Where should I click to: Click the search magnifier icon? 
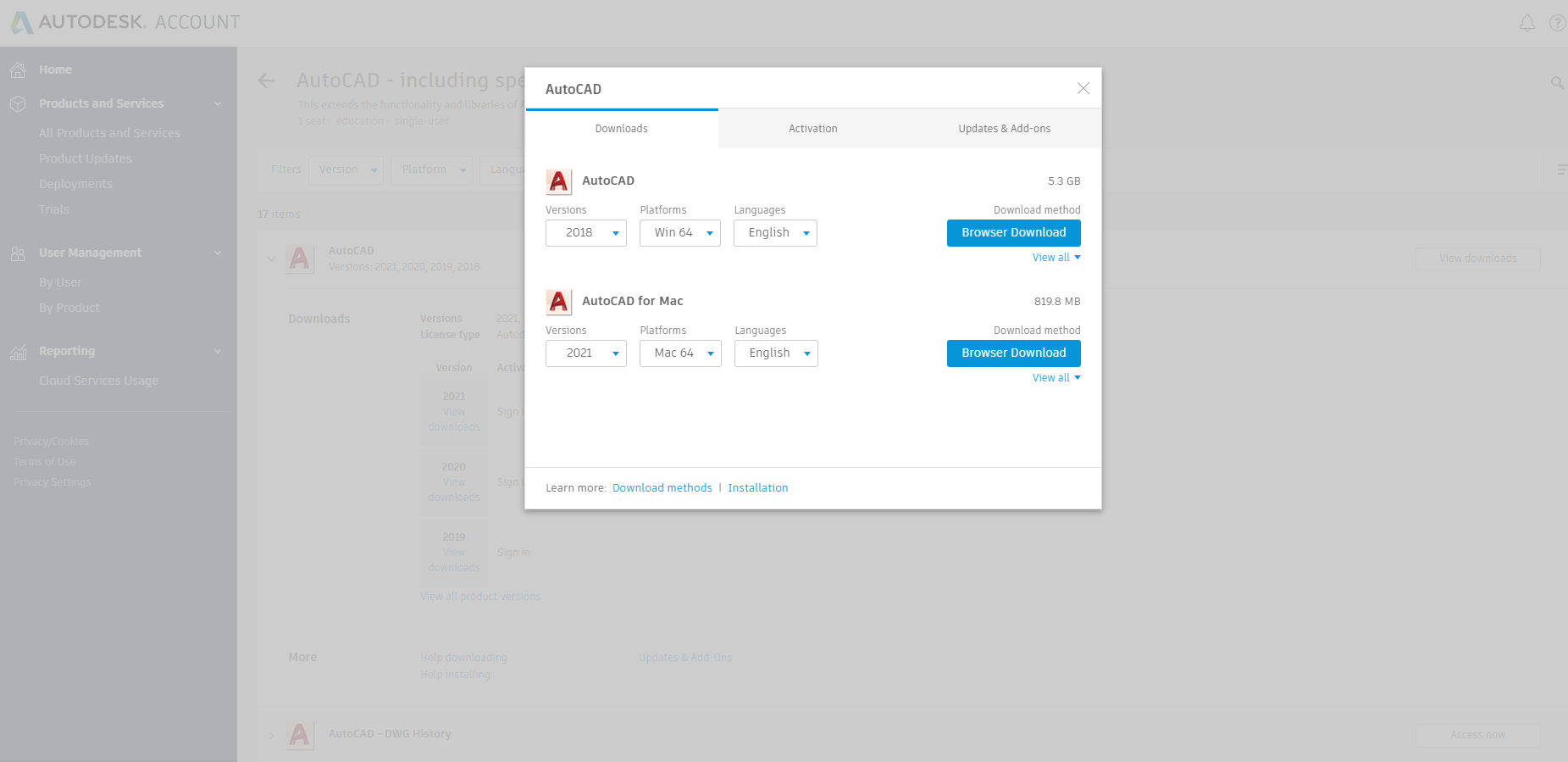pos(1557,83)
